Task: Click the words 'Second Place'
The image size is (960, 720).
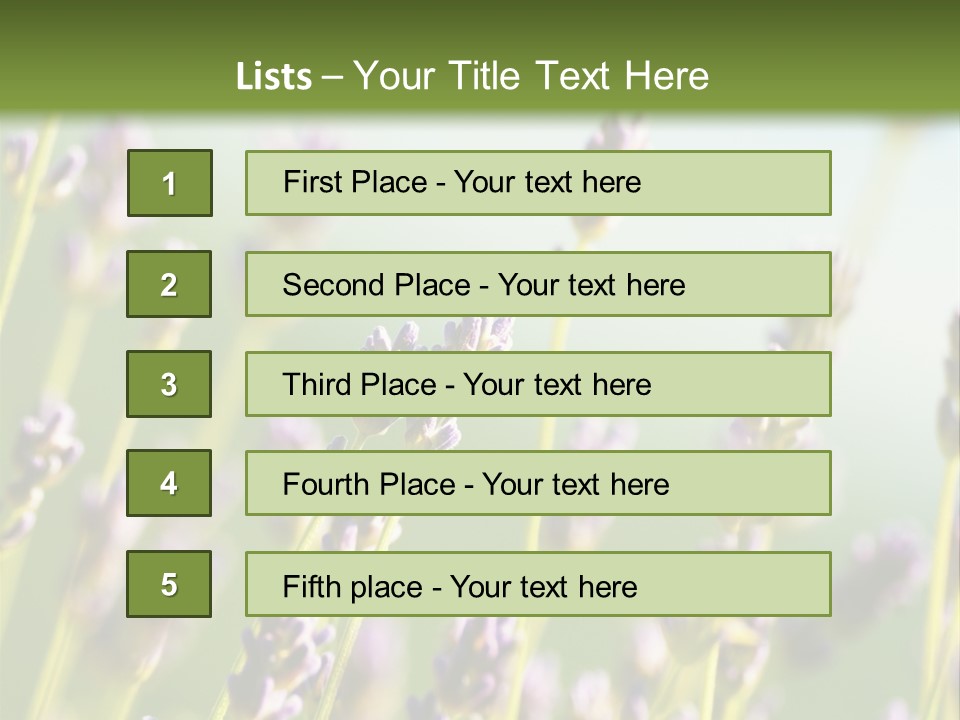Action: [x=377, y=285]
